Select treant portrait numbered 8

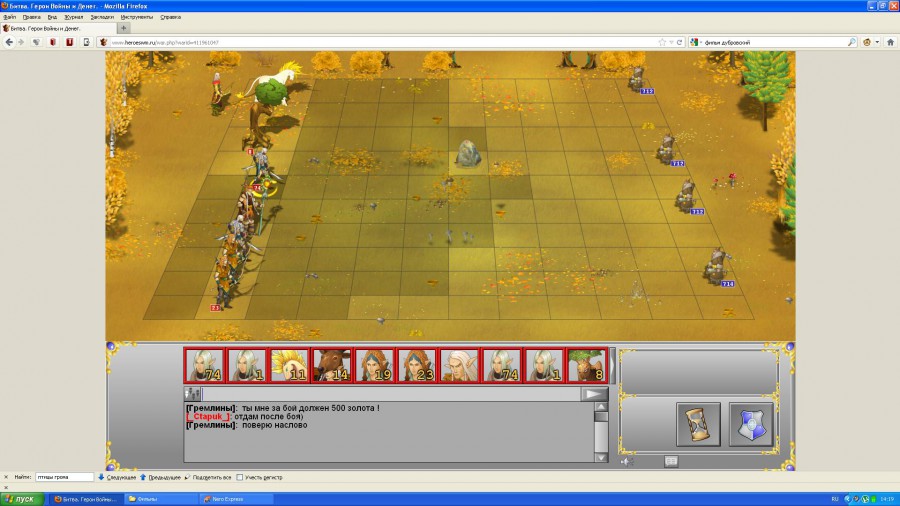pyautogui.click(x=587, y=365)
